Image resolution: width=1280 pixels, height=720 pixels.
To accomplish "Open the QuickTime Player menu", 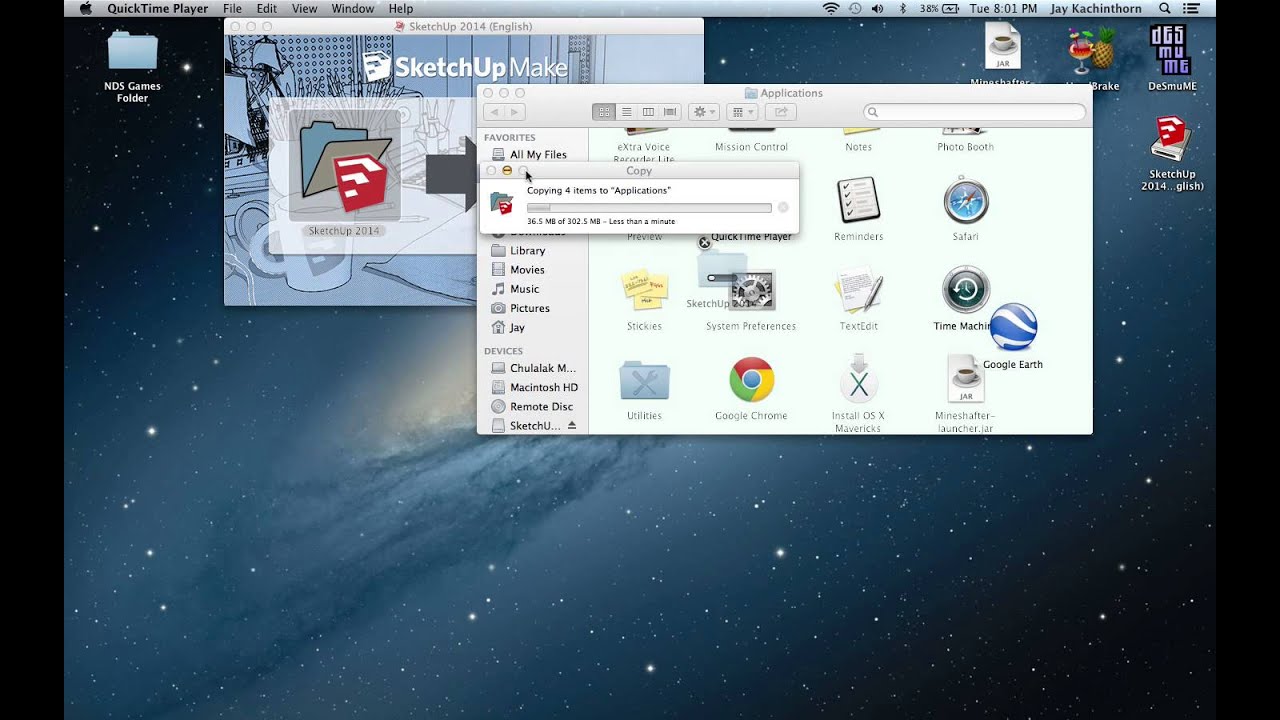I will point(158,8).
